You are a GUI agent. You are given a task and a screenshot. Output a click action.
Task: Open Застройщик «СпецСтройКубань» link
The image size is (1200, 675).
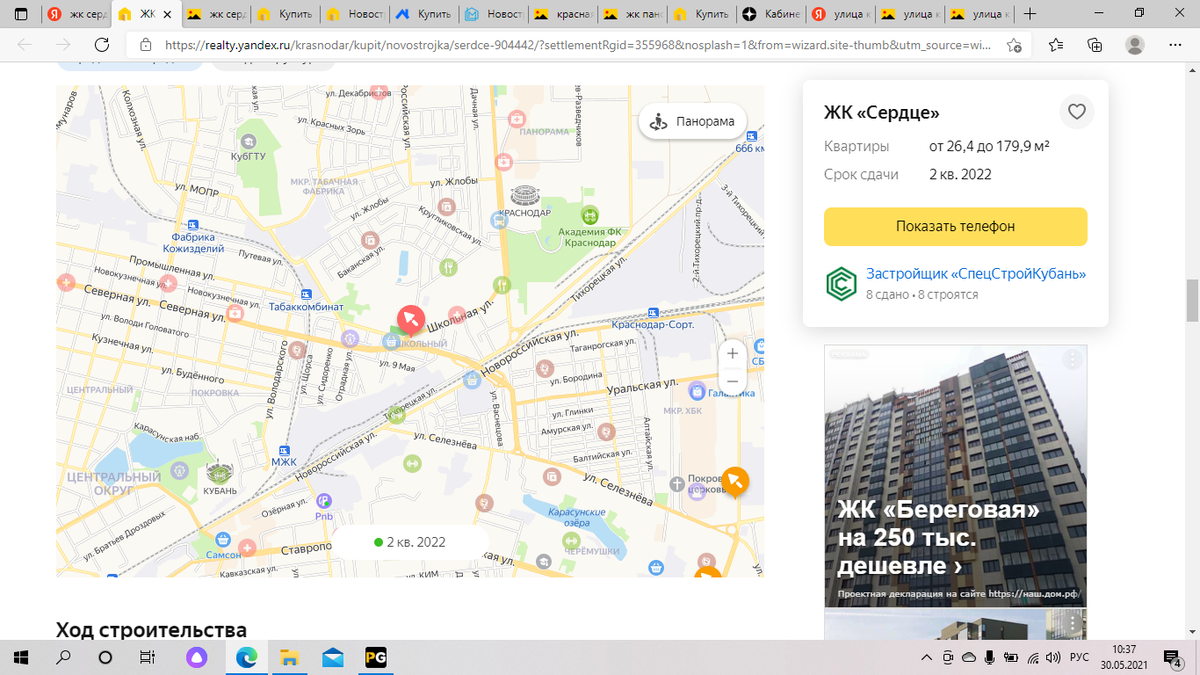click(x=976, y=274)
